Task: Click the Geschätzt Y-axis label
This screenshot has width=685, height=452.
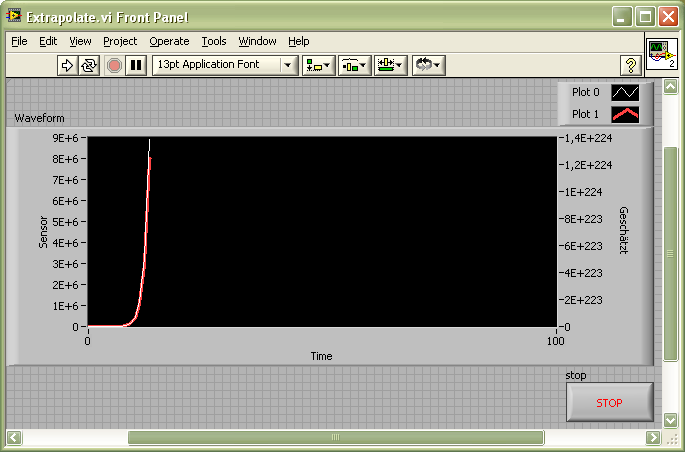Action: point(624,230)
